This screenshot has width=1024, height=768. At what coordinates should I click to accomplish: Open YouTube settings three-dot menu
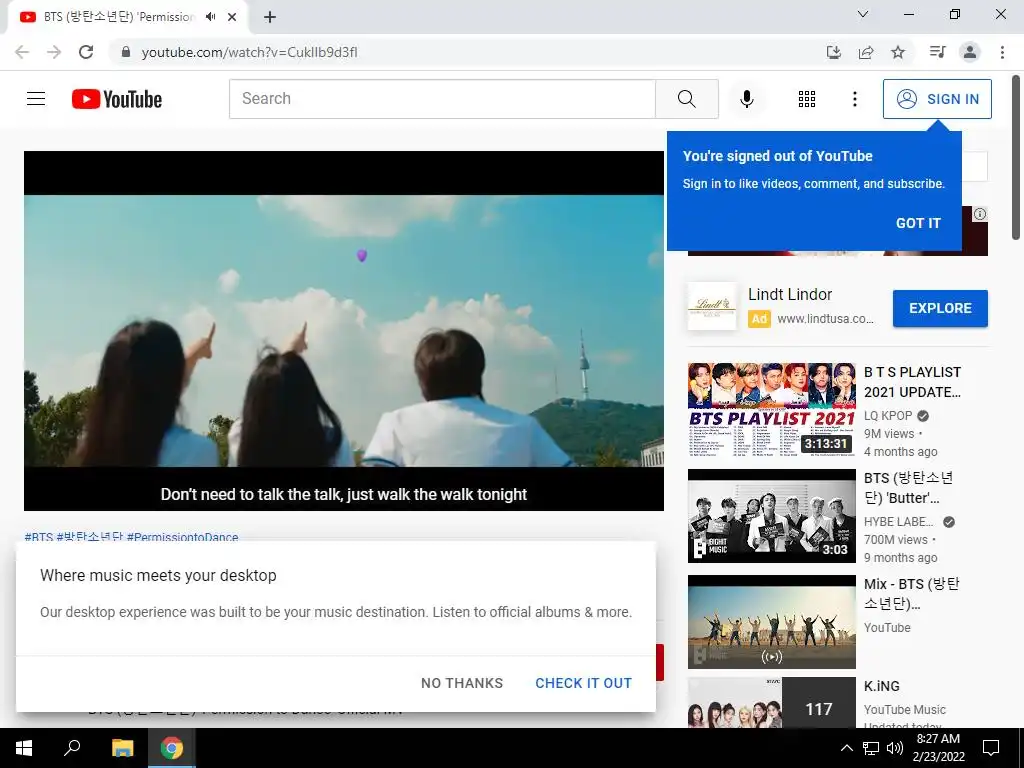(x=854, y=99)
